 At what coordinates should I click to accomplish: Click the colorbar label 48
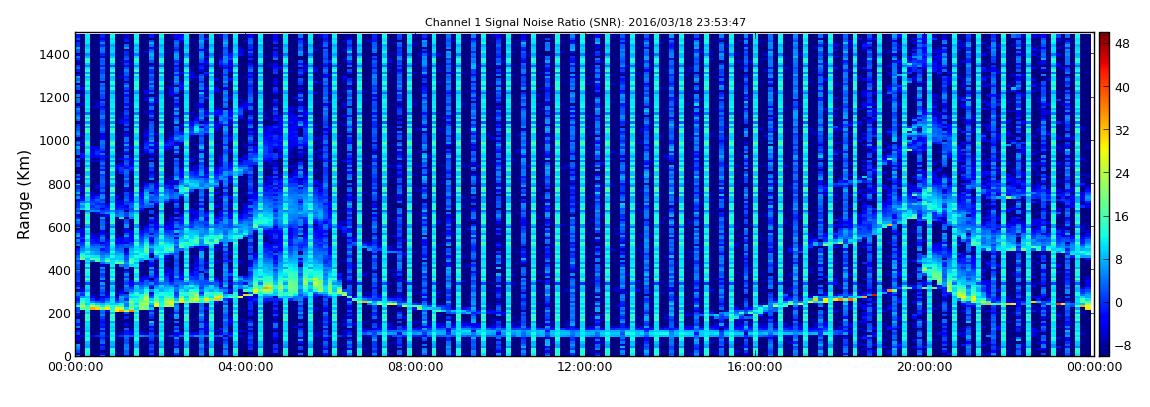1122,44
